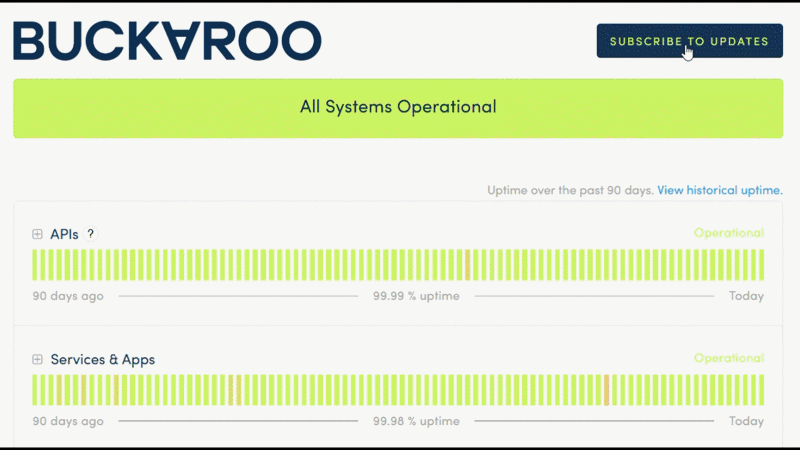The height and width of the screenshot is (450, 800).
Task: Click the Today label under APIs
Action: click(746, 296)
